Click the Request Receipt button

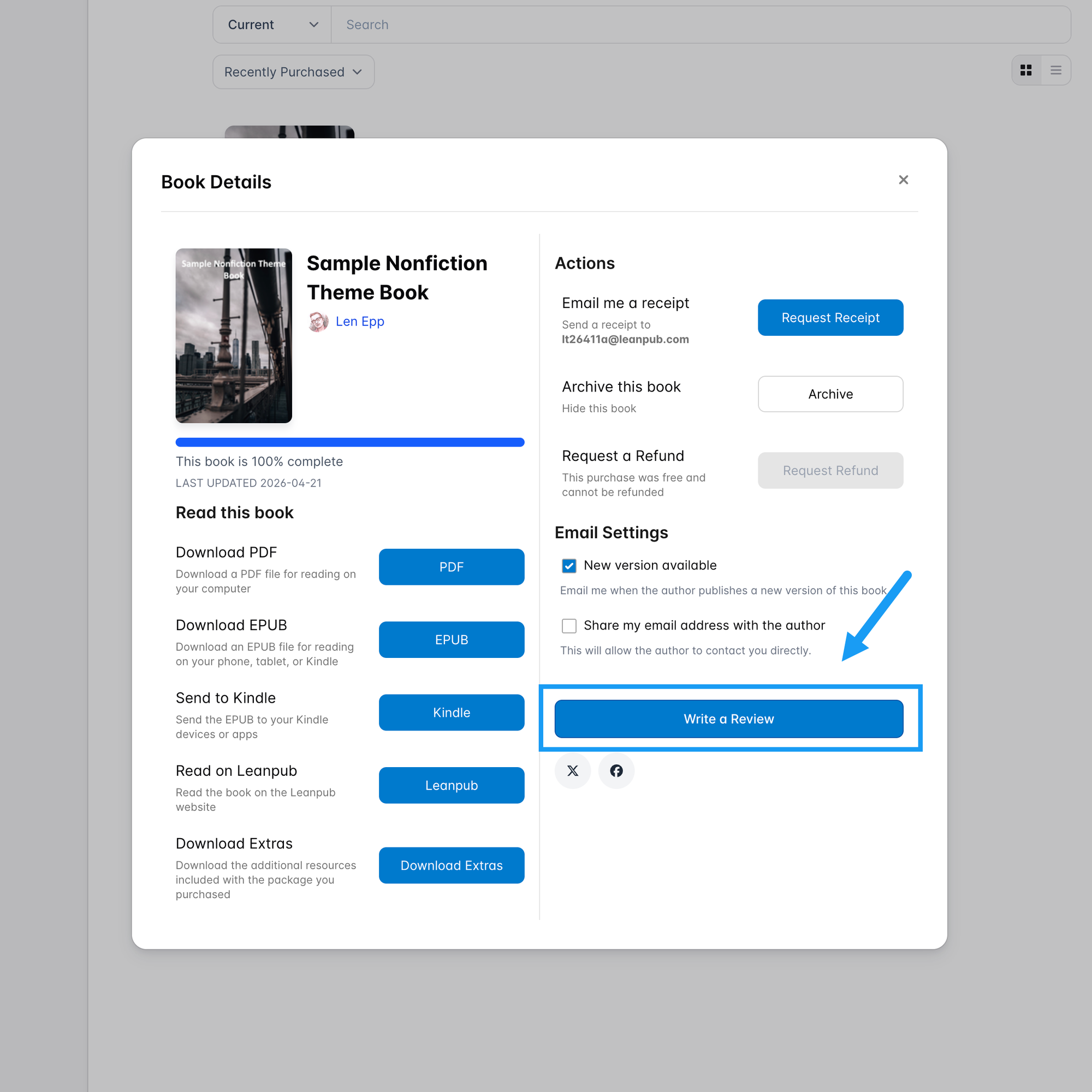[x=830, y=318]
